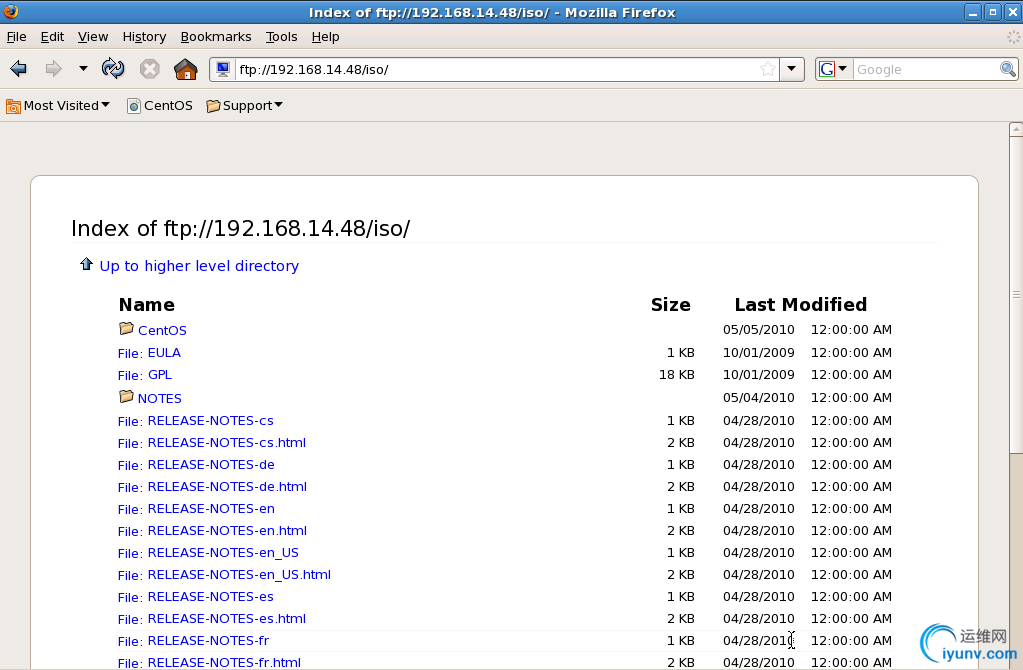
Task: Minimize the Firefox window
Action: click(973, 12)
